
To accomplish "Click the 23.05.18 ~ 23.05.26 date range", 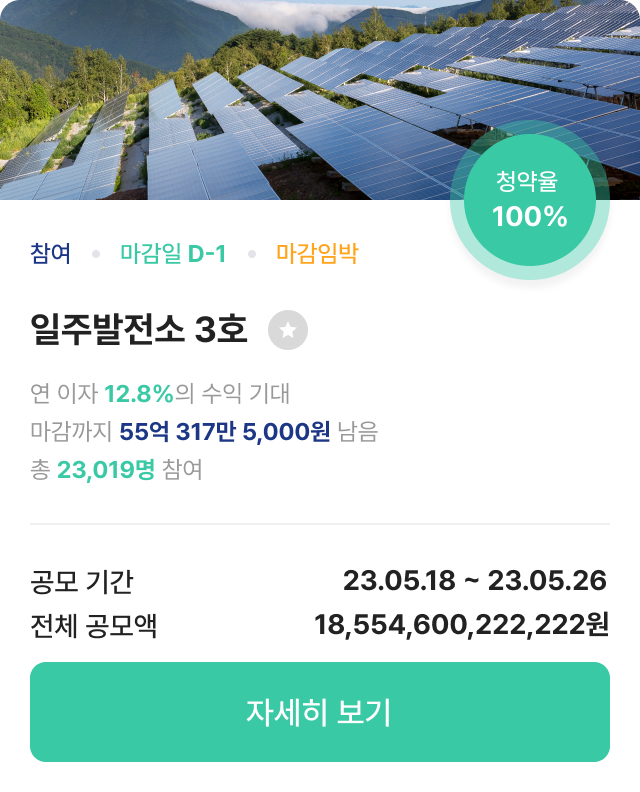I will click(x=475, y=580).
